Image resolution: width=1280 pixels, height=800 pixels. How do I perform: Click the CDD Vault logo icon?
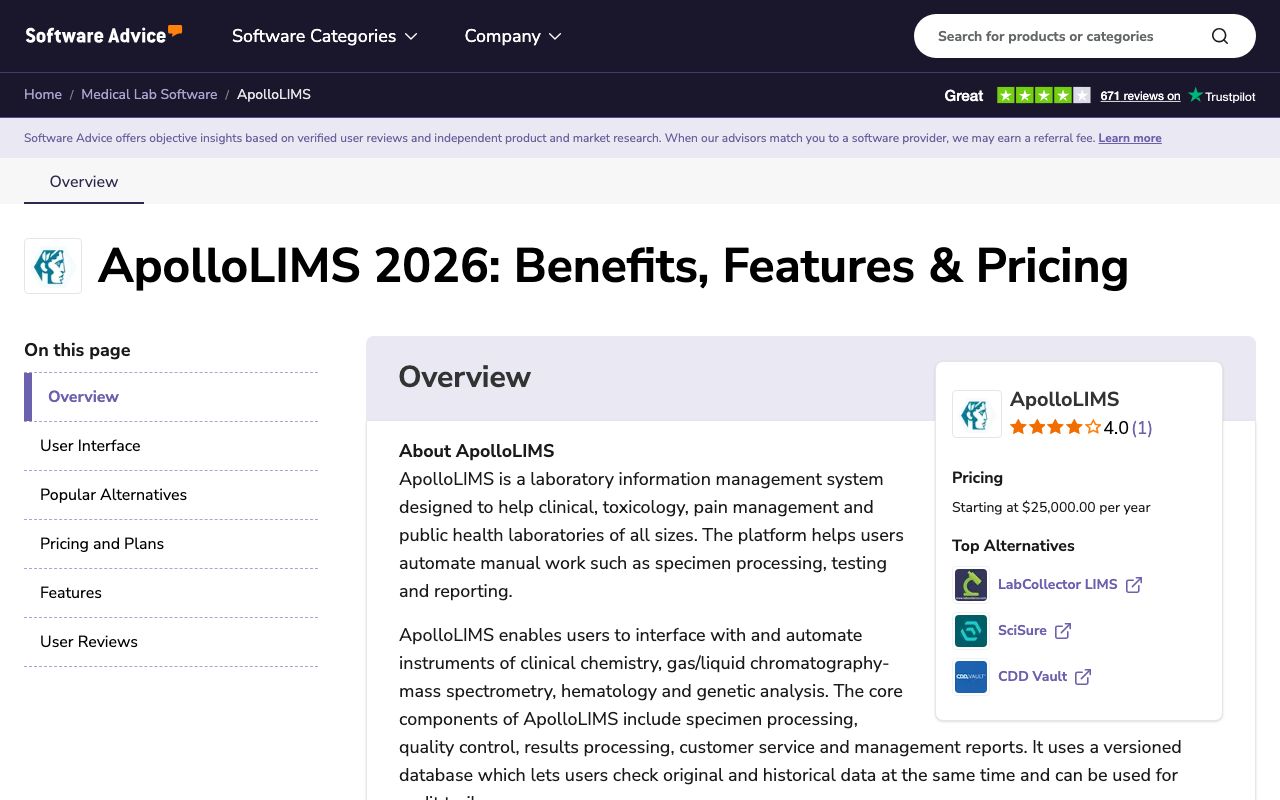coord(971,677)
